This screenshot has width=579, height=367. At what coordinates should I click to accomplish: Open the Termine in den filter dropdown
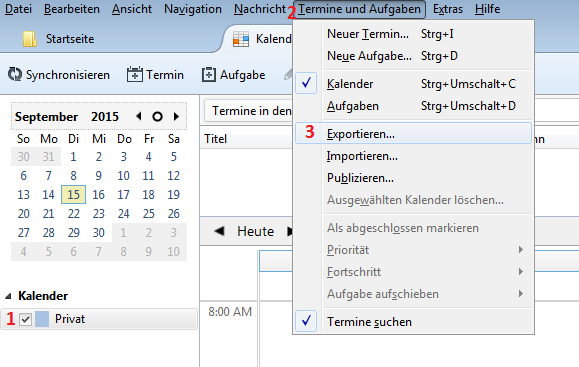248,111
